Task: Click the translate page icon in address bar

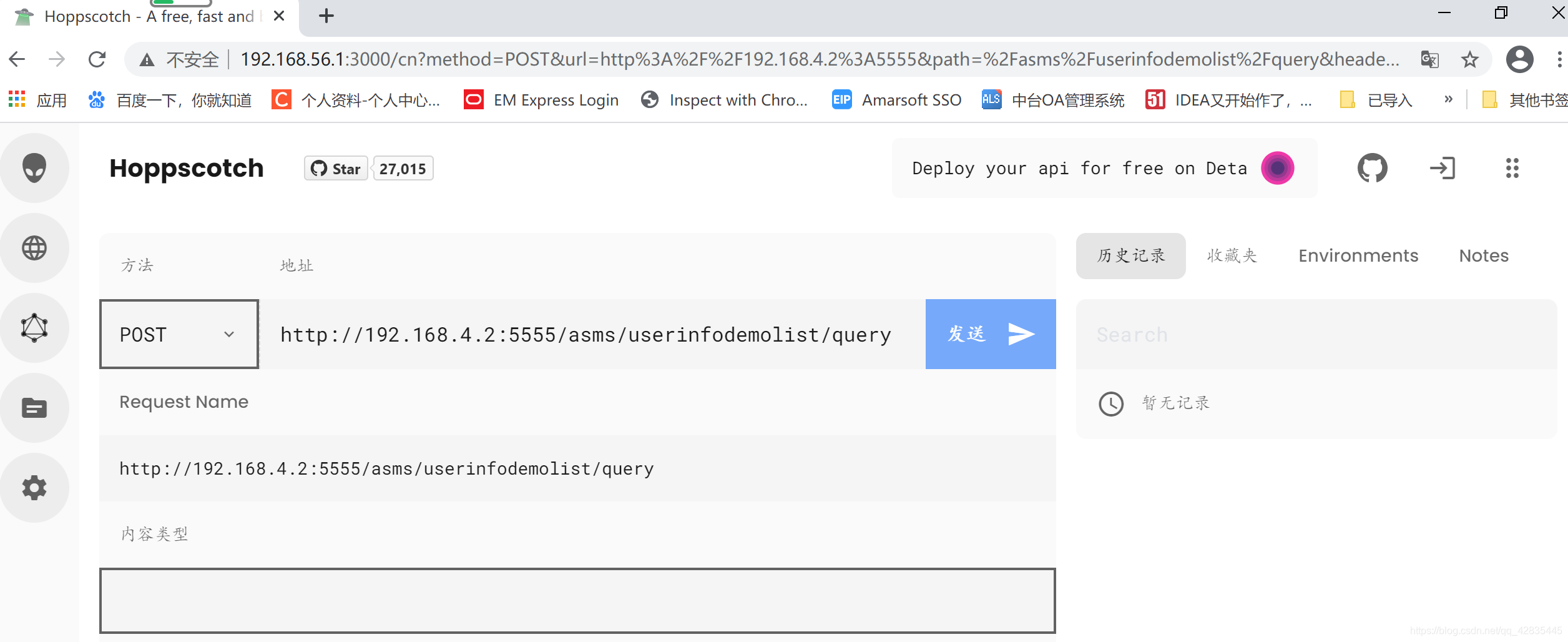Action: [1429, 59]
